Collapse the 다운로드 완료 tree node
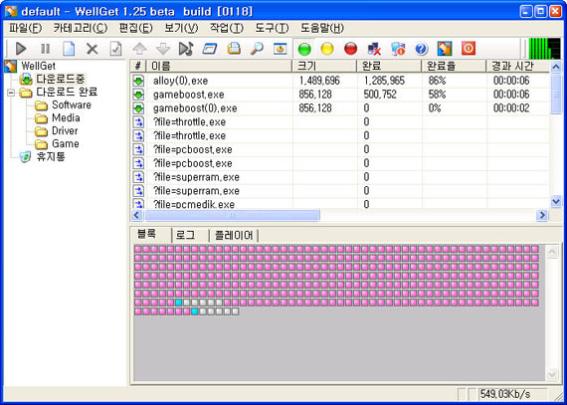Viewport: 567px width, 405px height. tap(11, 93)
